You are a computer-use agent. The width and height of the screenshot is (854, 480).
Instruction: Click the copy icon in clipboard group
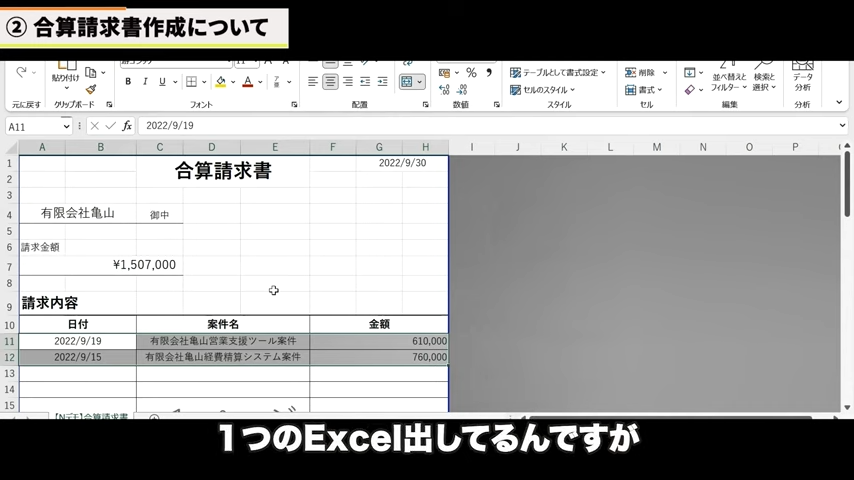click(91, 72)
